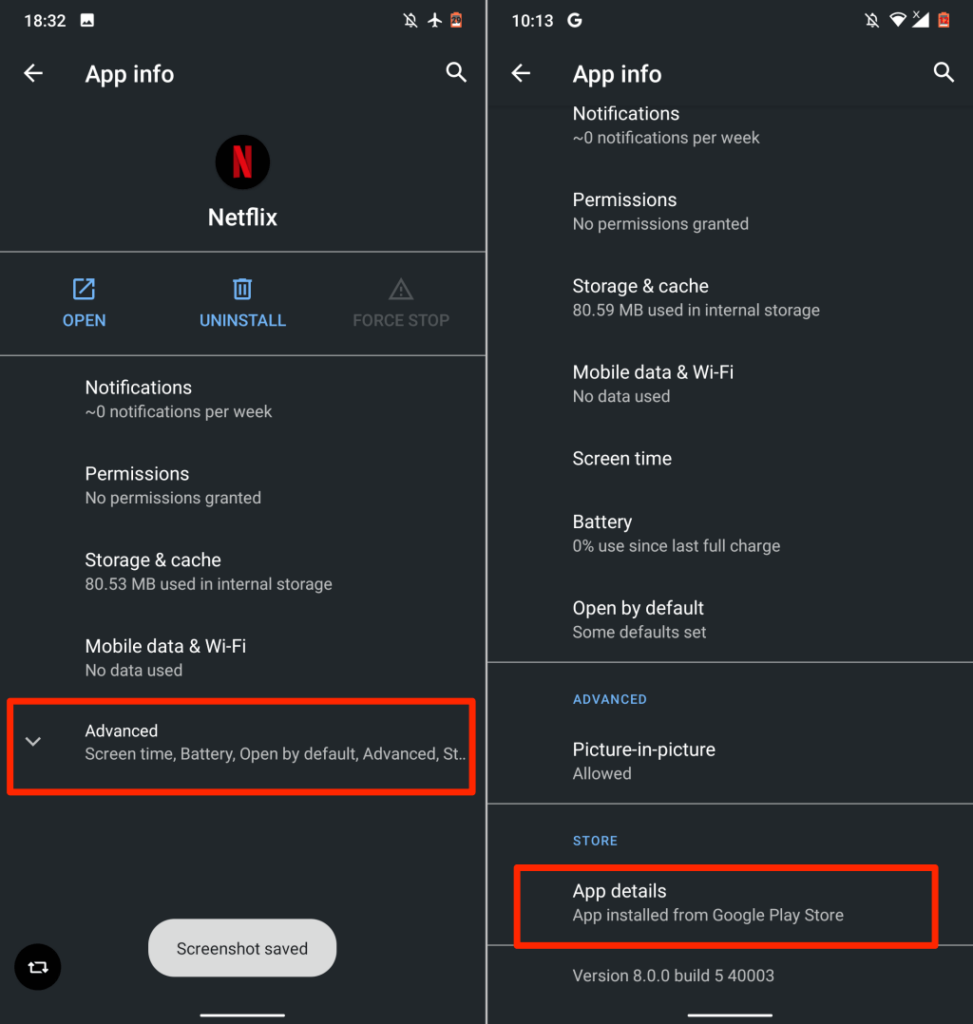The height and width of the screenshot is (1024, 973).
Task: Tap the back arrow in right App info screen
Action: [x=521, y=73]
